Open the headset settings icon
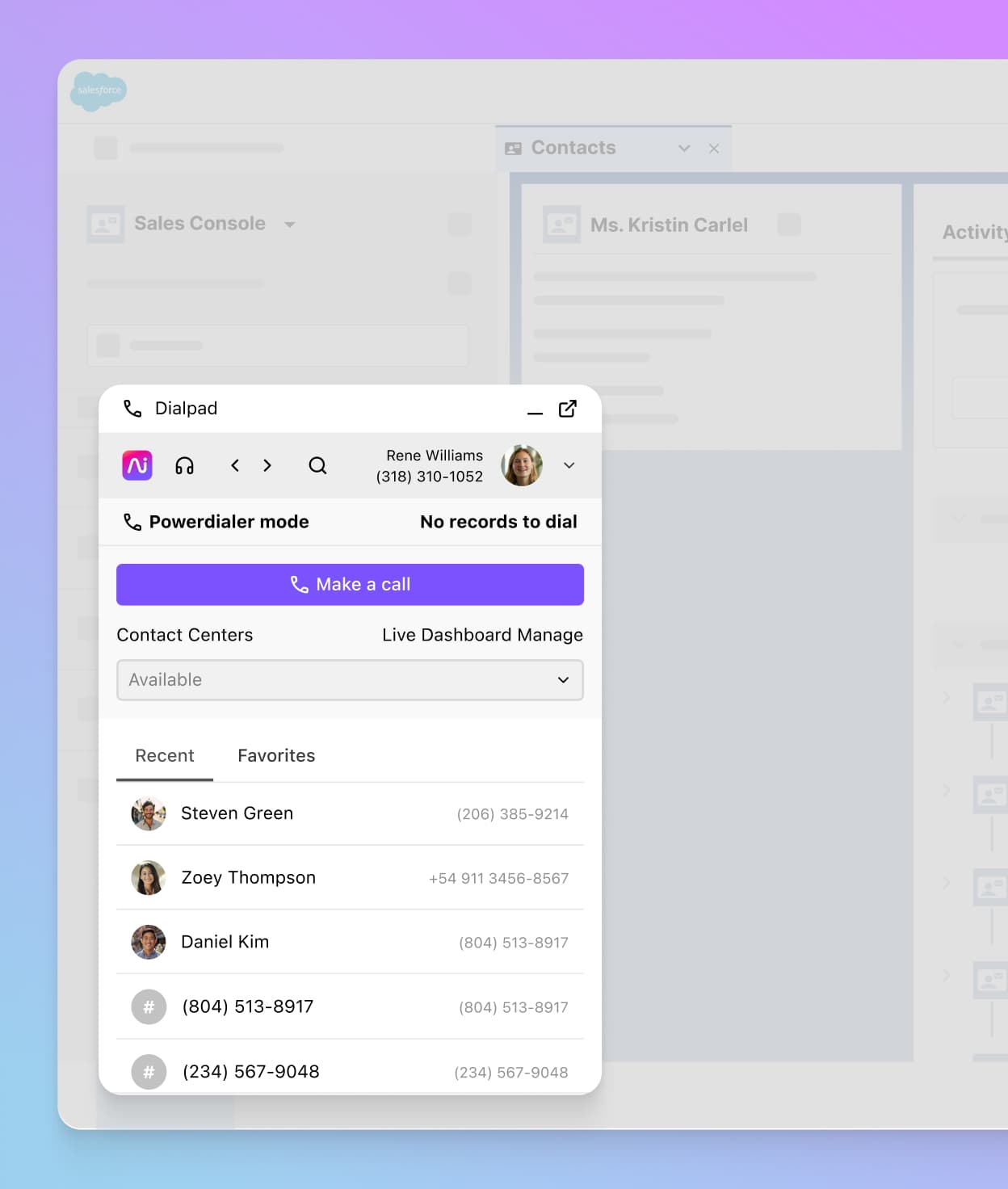The width and height of the screenshot is (1008, 1189). point(184,465)
